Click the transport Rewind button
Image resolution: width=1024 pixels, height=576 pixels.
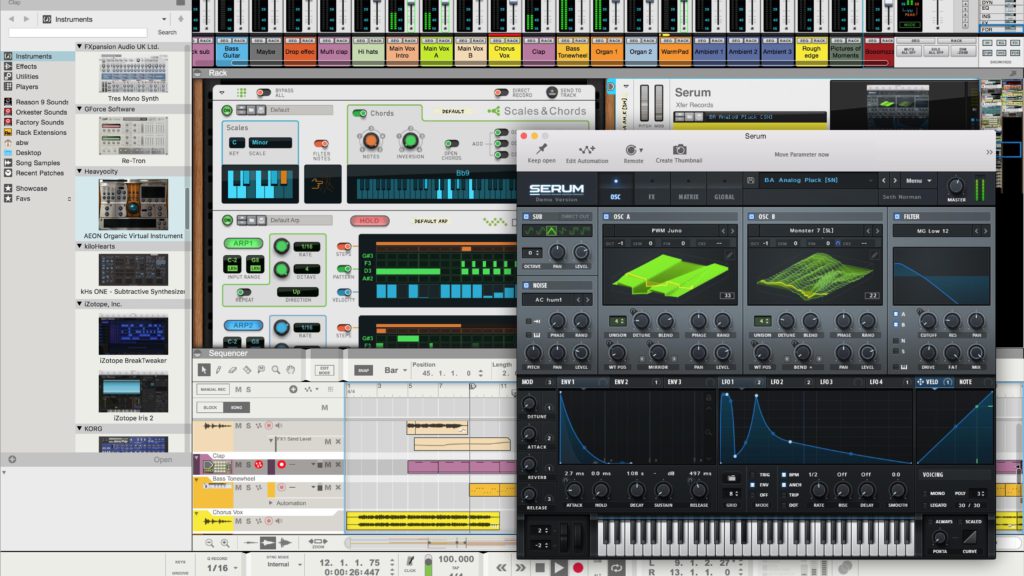click(x=502, y=568)
